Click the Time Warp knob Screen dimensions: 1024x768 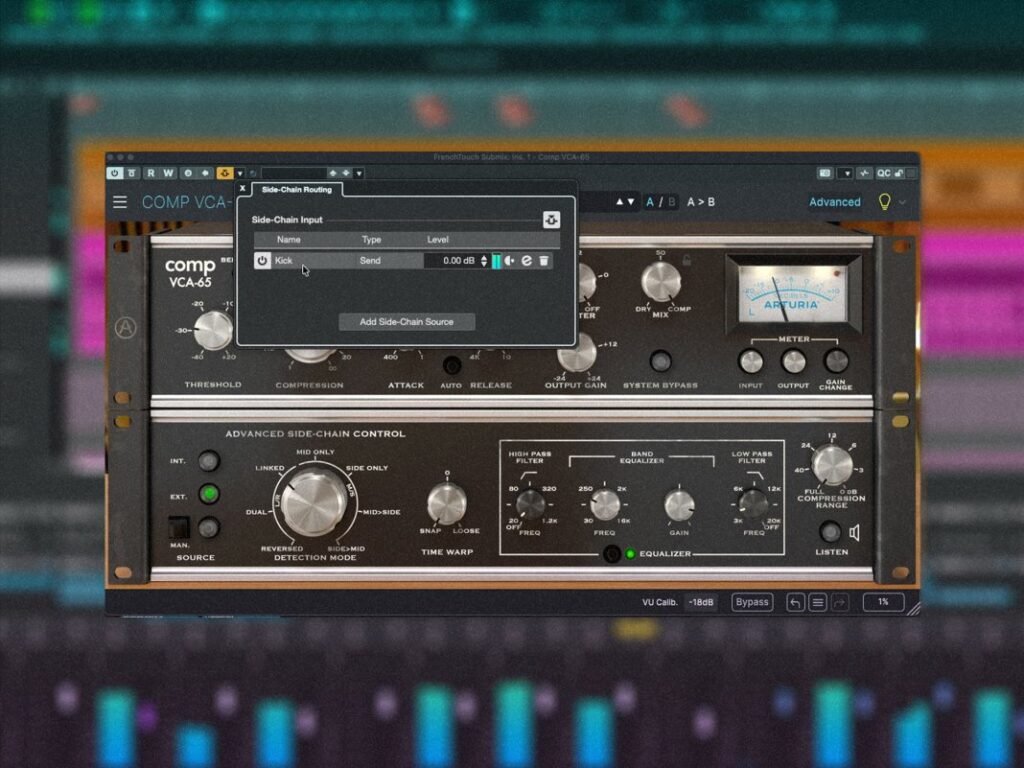[x=447, y=504]
